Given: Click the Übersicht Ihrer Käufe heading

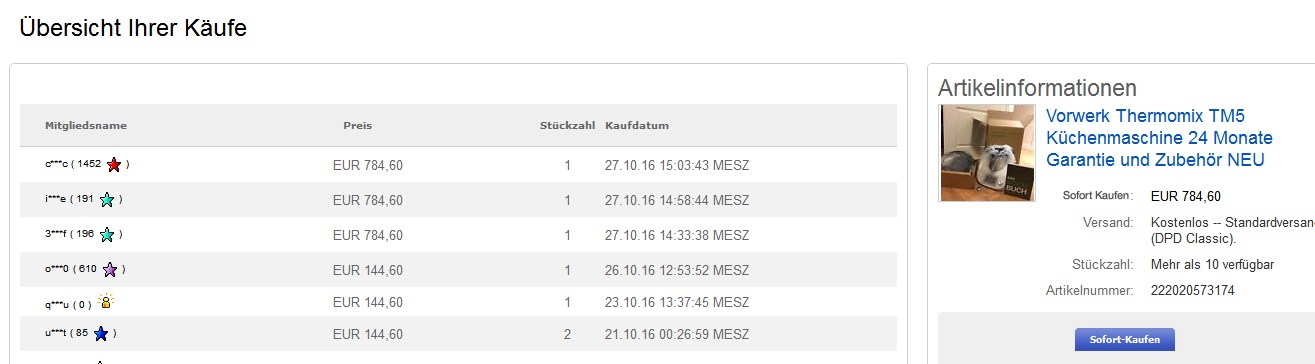Looking at the screenshot, I should coord(133,29).
